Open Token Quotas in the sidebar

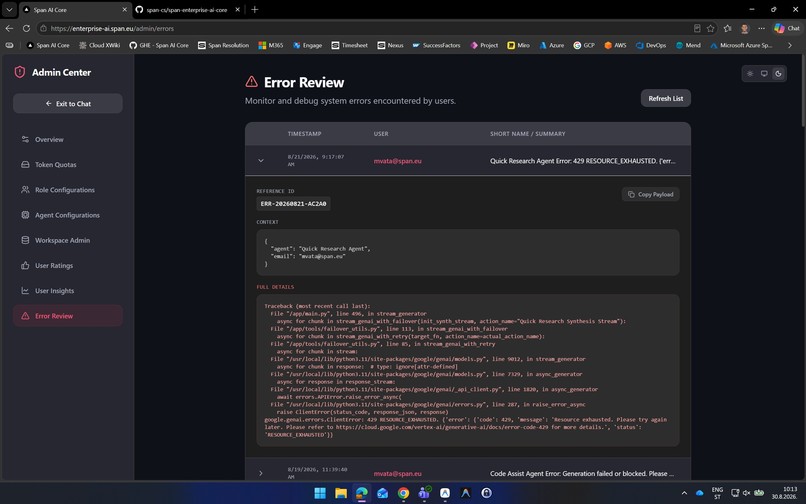pyautogui.click(x=67, y=165)
